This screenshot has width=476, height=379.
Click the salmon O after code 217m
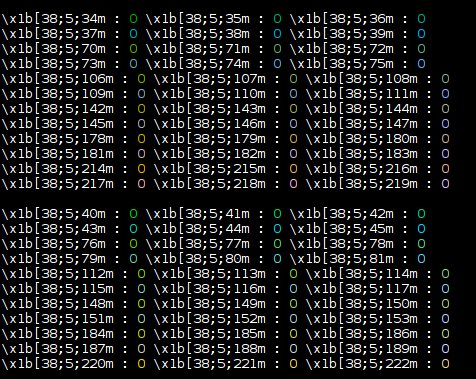point(141,184)
